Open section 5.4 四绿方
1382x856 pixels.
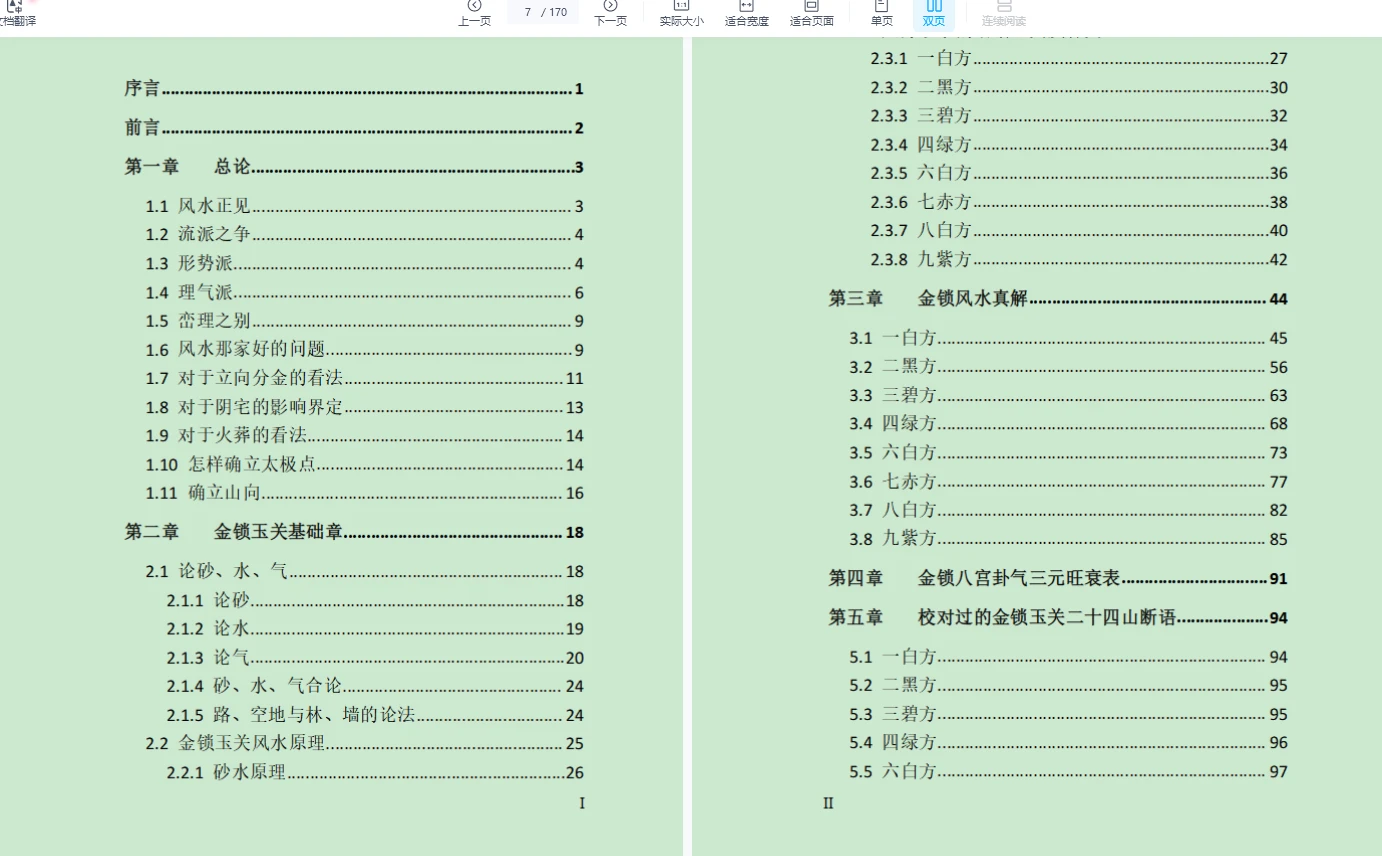[1069, 743]
